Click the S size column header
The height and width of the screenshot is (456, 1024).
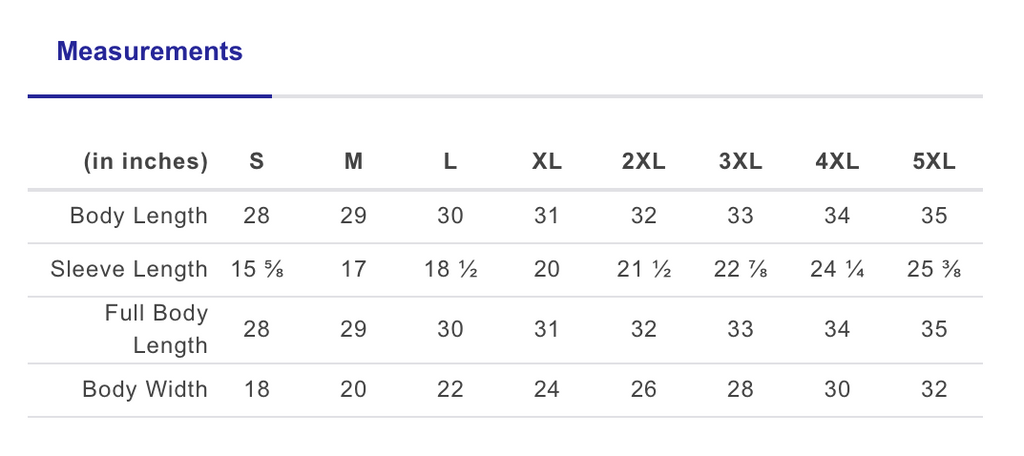pyautogui.click(x=257, y=161)
